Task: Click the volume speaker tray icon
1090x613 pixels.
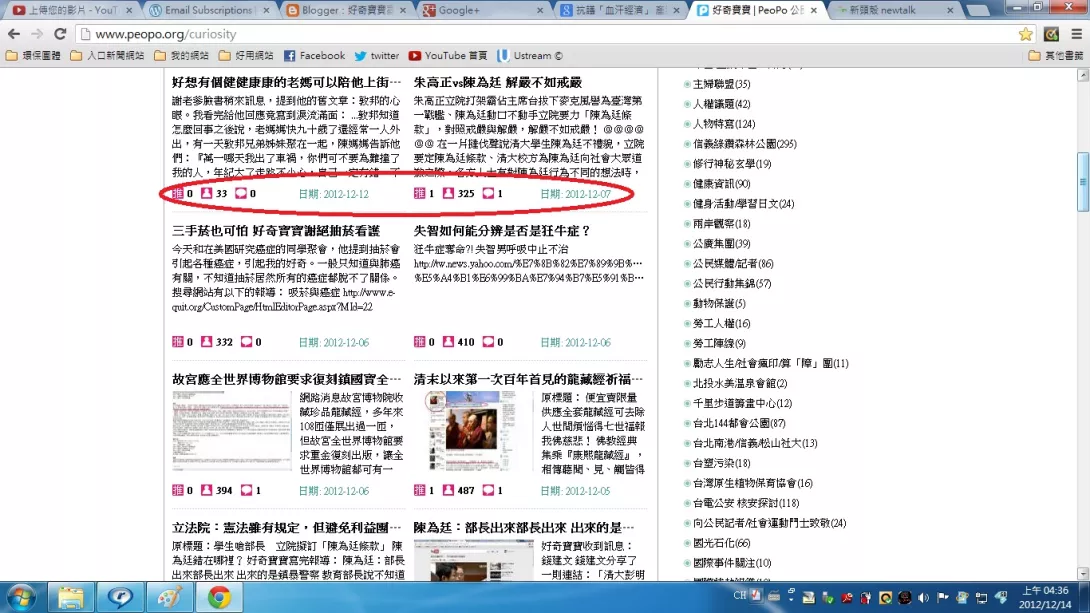Action: tap(923, 597)
